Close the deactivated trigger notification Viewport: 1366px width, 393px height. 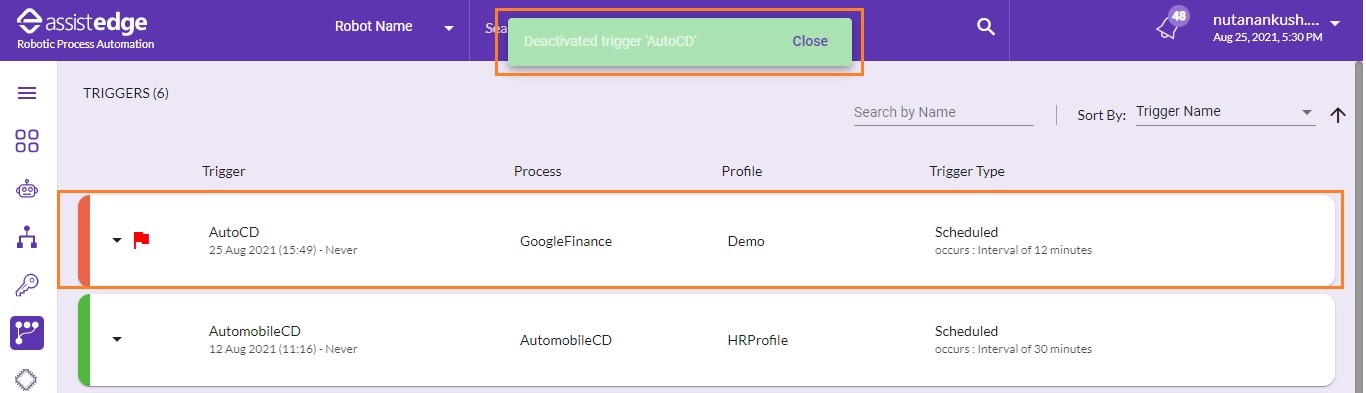click(x=810, y=41)
